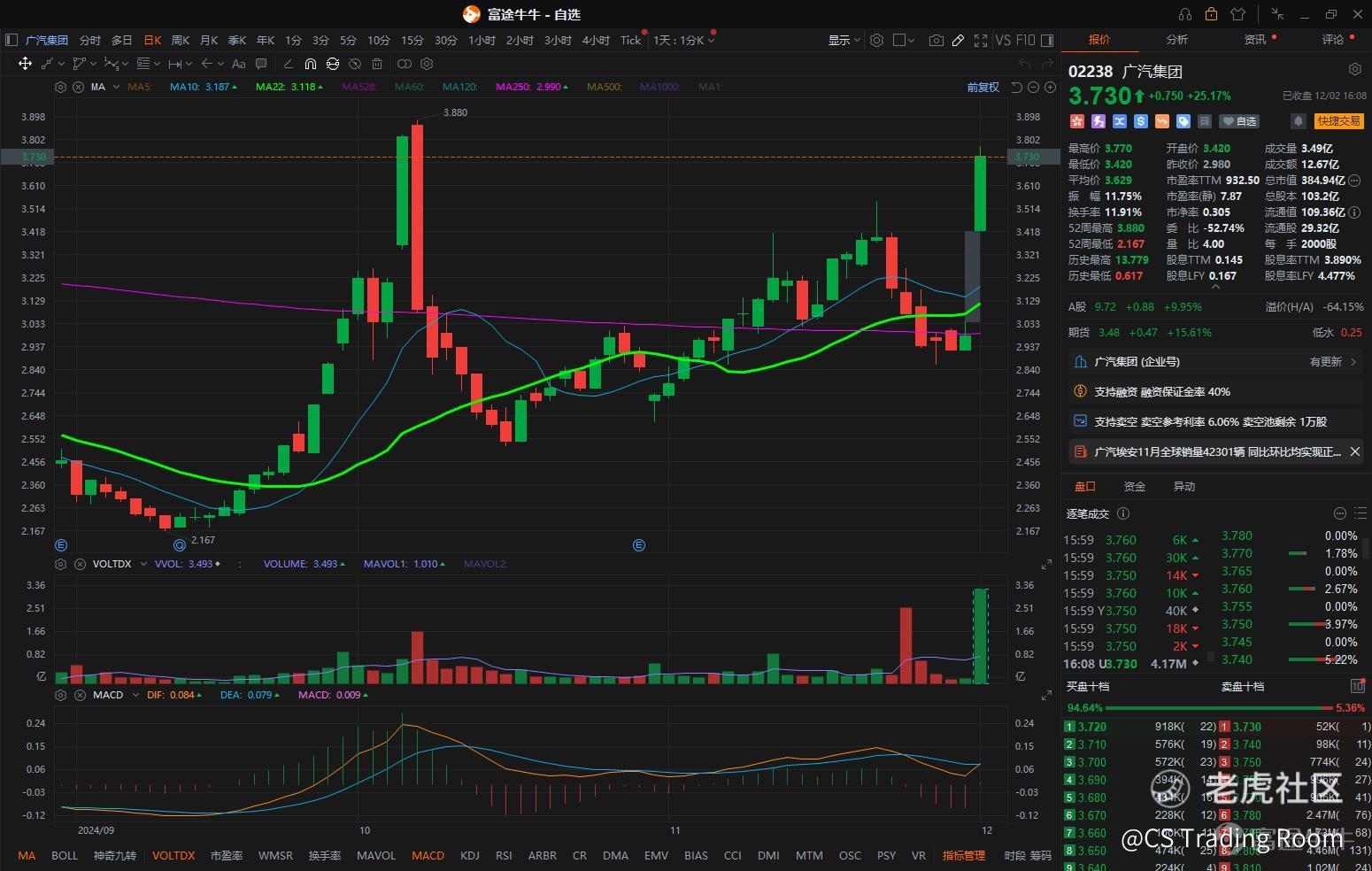Toggle the VS comparison mode
Viewport: 1372px width, 871px height.
coord(1003,40)
